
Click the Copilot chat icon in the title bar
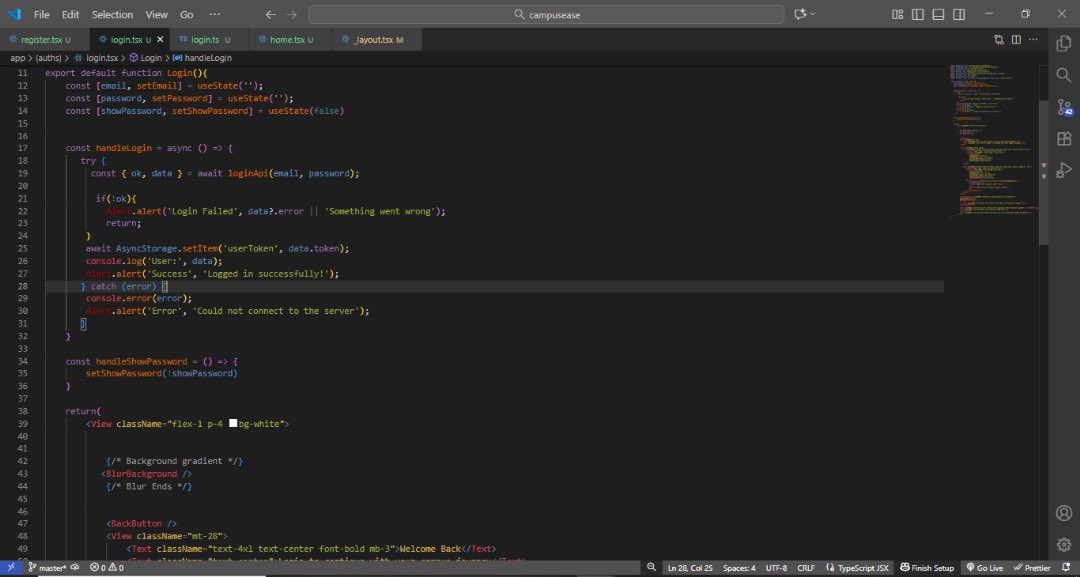tap(800, 14)
